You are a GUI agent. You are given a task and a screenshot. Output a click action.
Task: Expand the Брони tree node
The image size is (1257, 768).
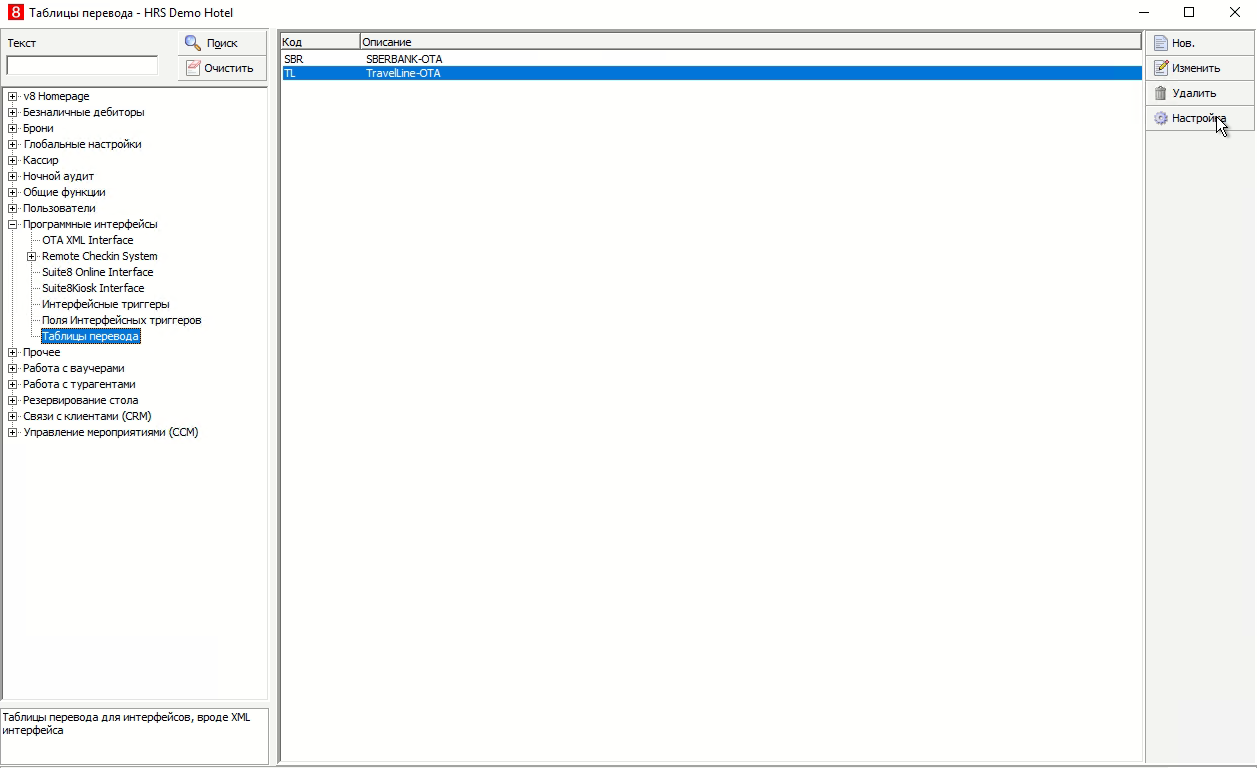[x=13, y=128]
